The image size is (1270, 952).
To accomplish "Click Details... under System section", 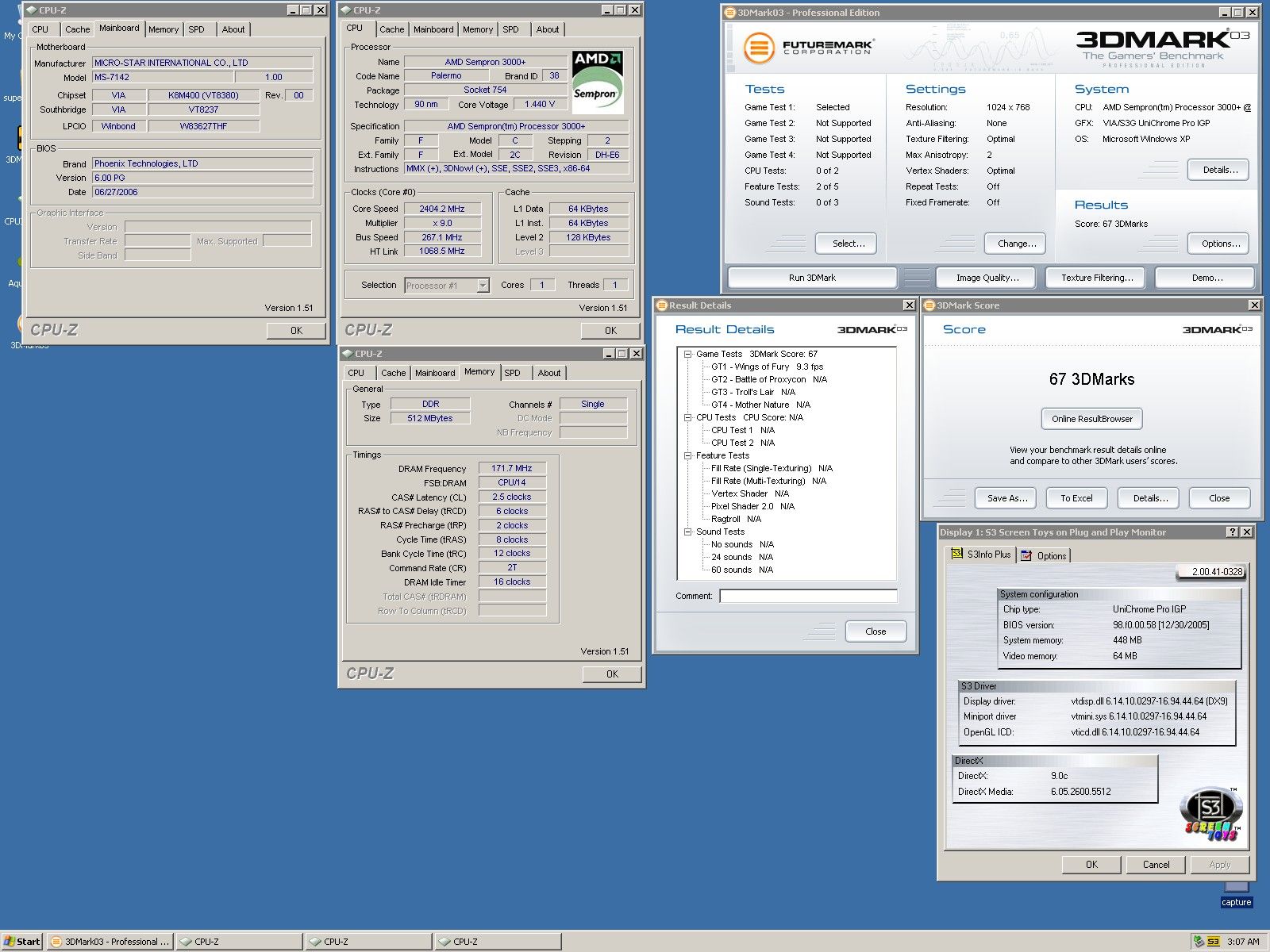I will pos(1220,170).
